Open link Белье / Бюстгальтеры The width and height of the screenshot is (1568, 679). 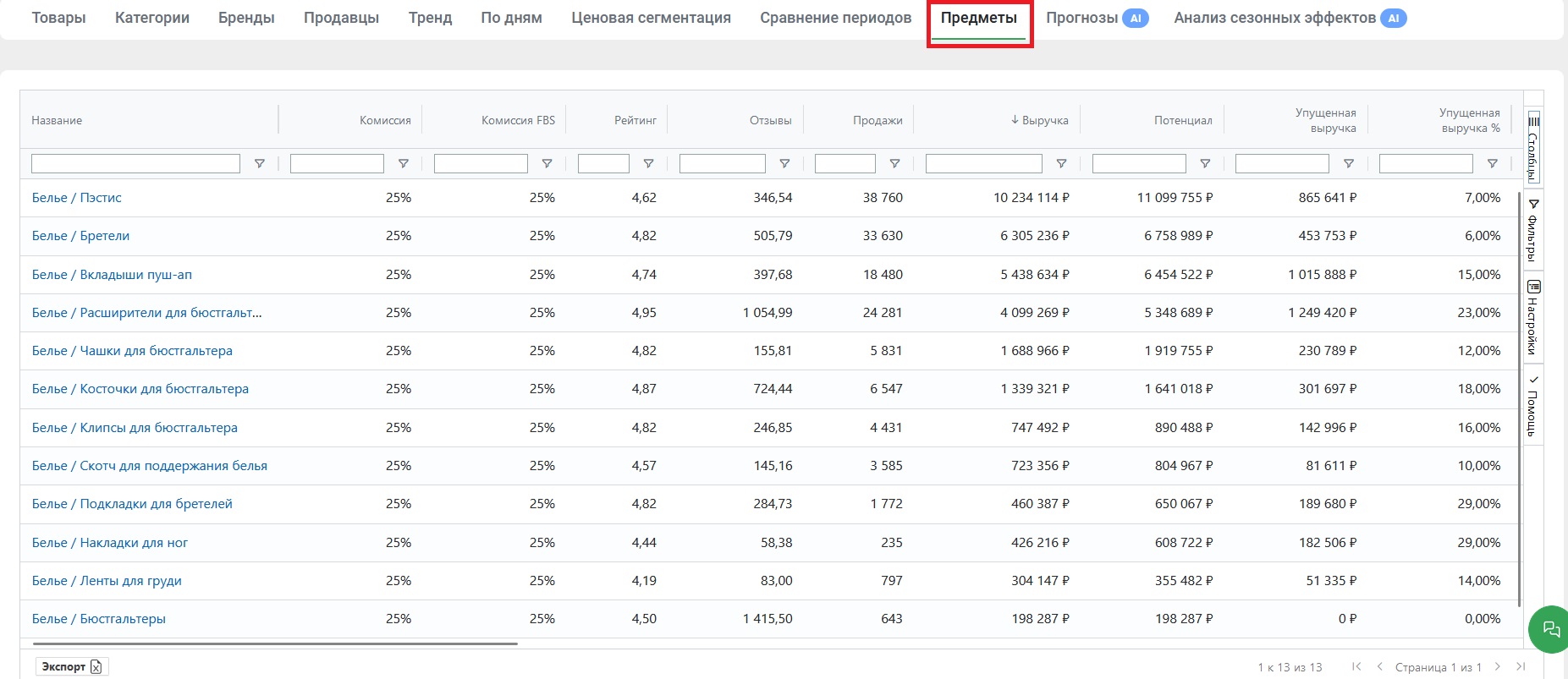click(99, 619)
